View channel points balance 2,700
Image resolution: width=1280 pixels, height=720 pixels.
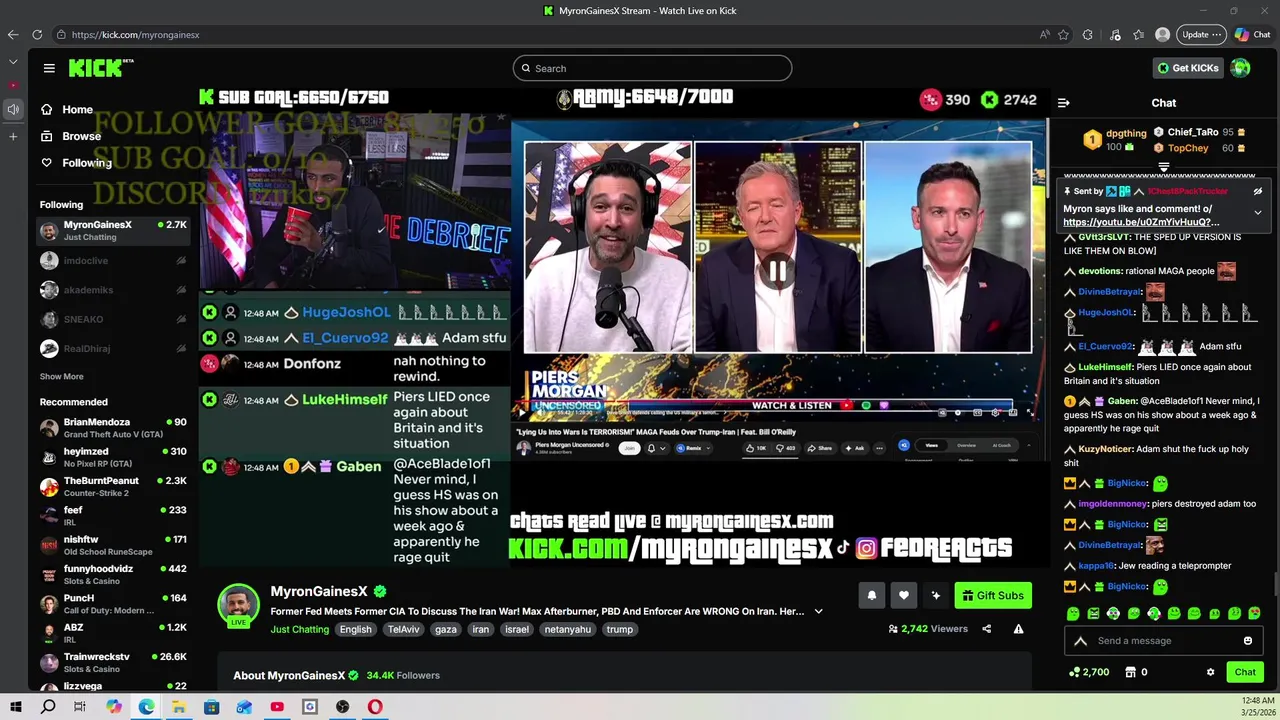(1088, 672)
